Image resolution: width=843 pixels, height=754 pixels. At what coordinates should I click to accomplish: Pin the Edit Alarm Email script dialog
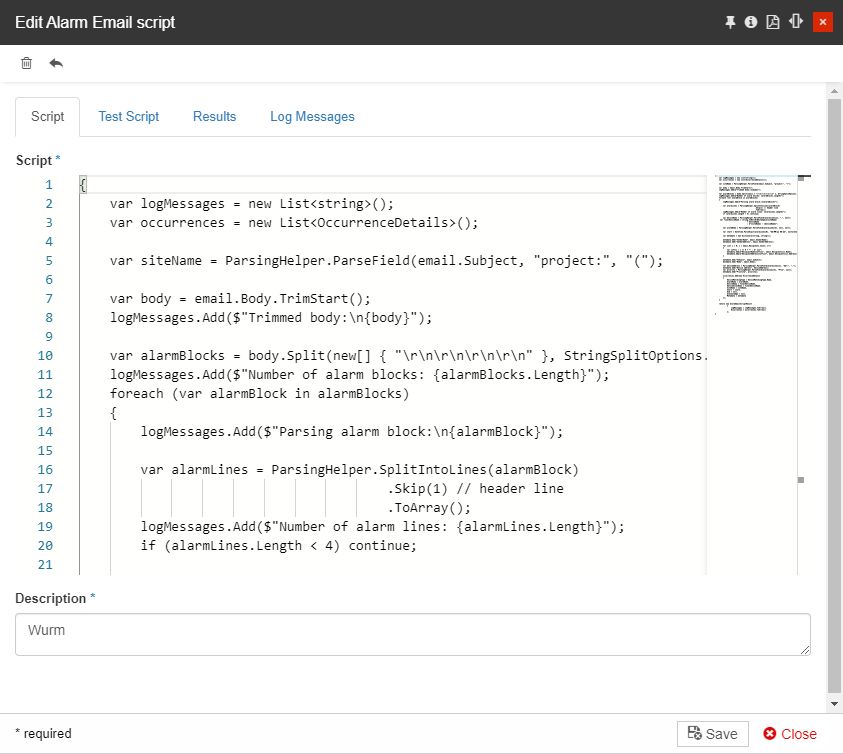(730, 22)
